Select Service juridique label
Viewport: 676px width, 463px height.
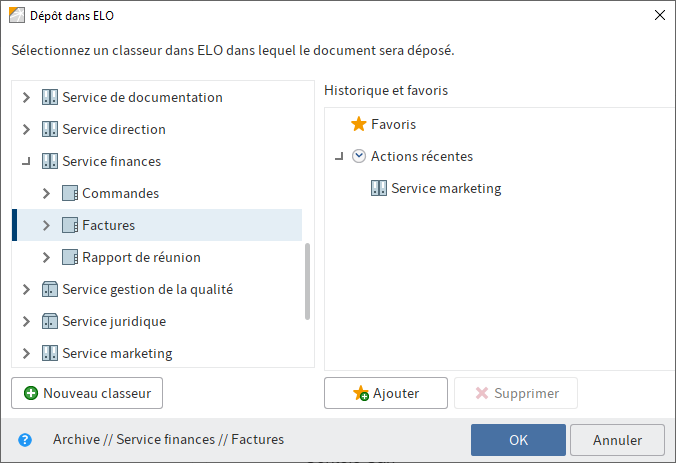click(114, 321)
